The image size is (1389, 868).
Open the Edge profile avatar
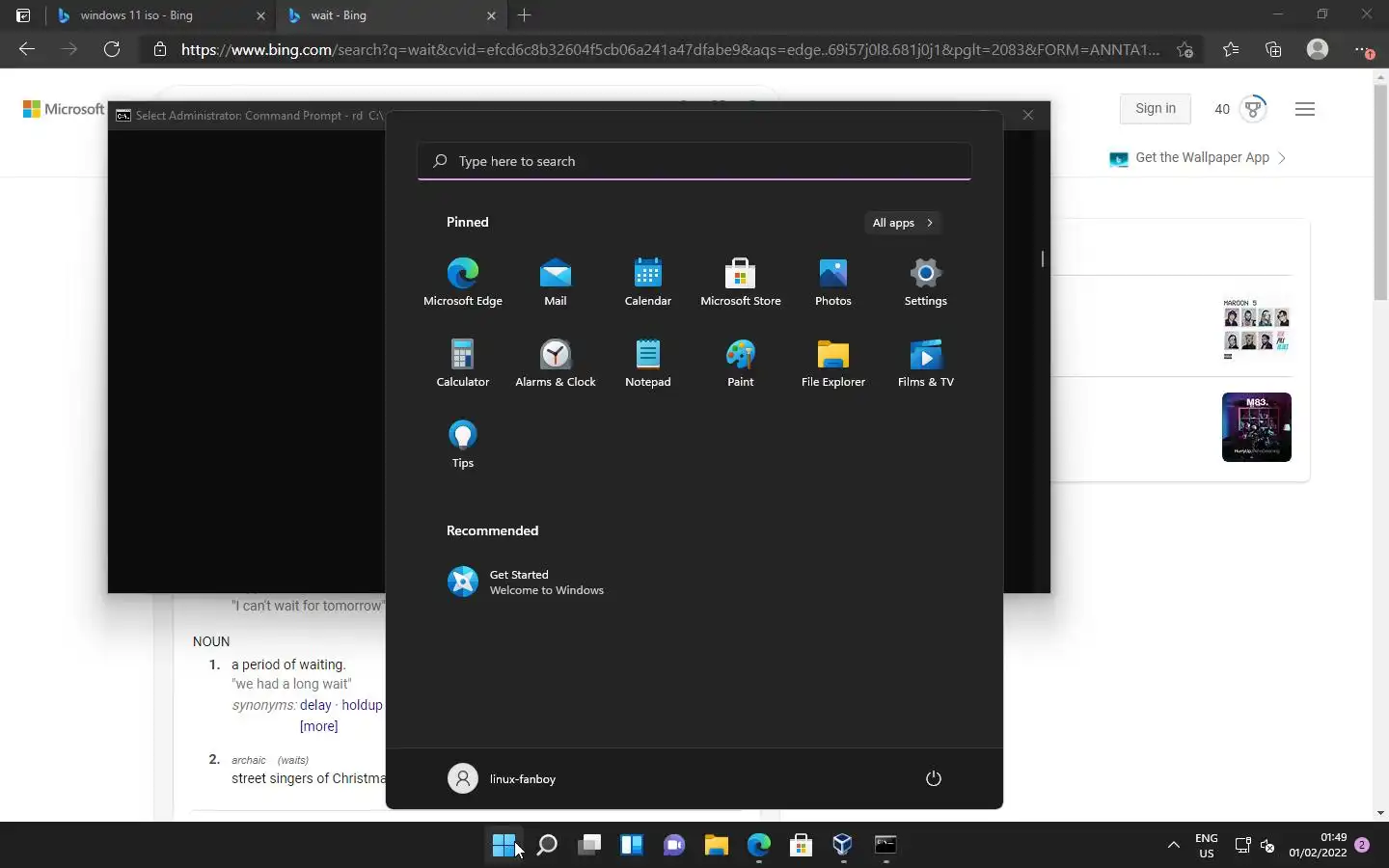[x=1317, y=49]
